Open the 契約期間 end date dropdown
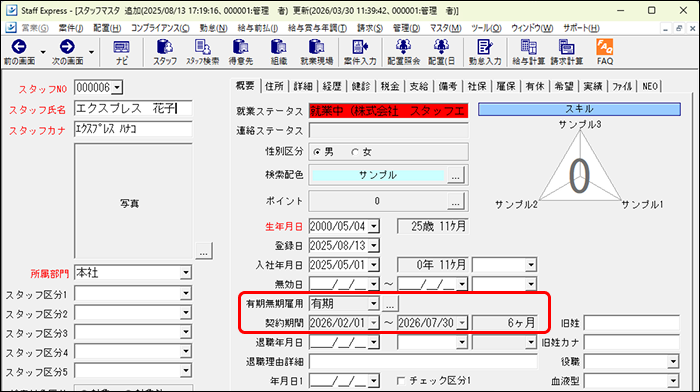This screenshot has width=700, height=392. (x=462, y=323)
